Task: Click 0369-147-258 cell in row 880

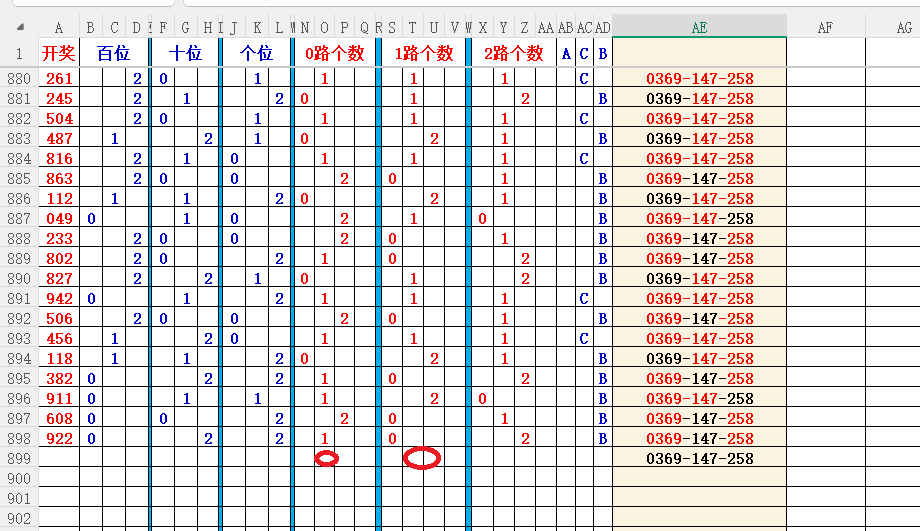Action: (699, 78)
